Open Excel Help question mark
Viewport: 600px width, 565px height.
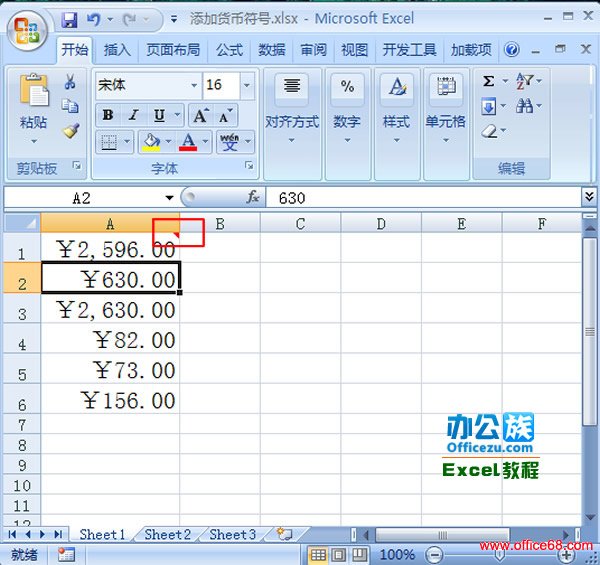click(x=512, y=50)
